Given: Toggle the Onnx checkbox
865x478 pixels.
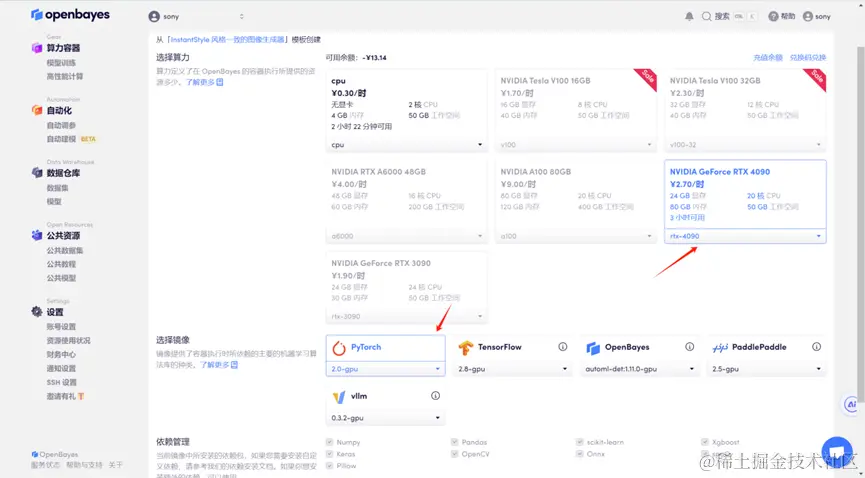Looking at the screenshot, I should 580,454.
